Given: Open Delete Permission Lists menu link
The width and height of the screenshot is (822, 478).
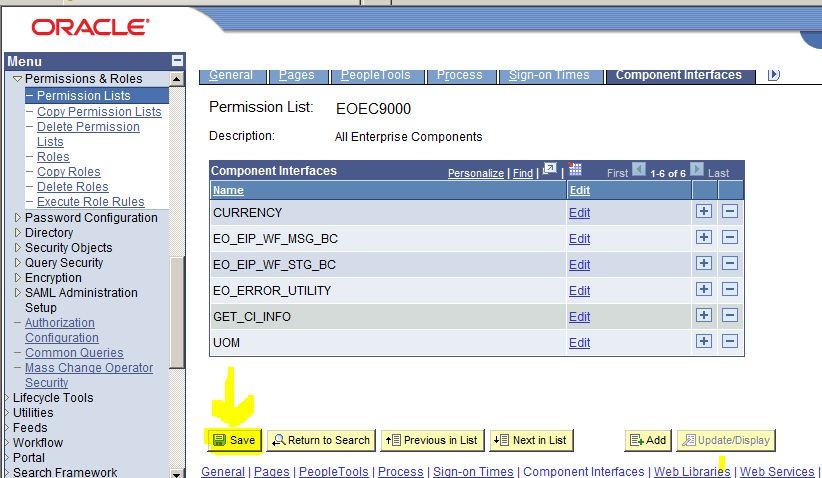Looking at the screenshot, I should pyautogui.click(x=88, y=134).
